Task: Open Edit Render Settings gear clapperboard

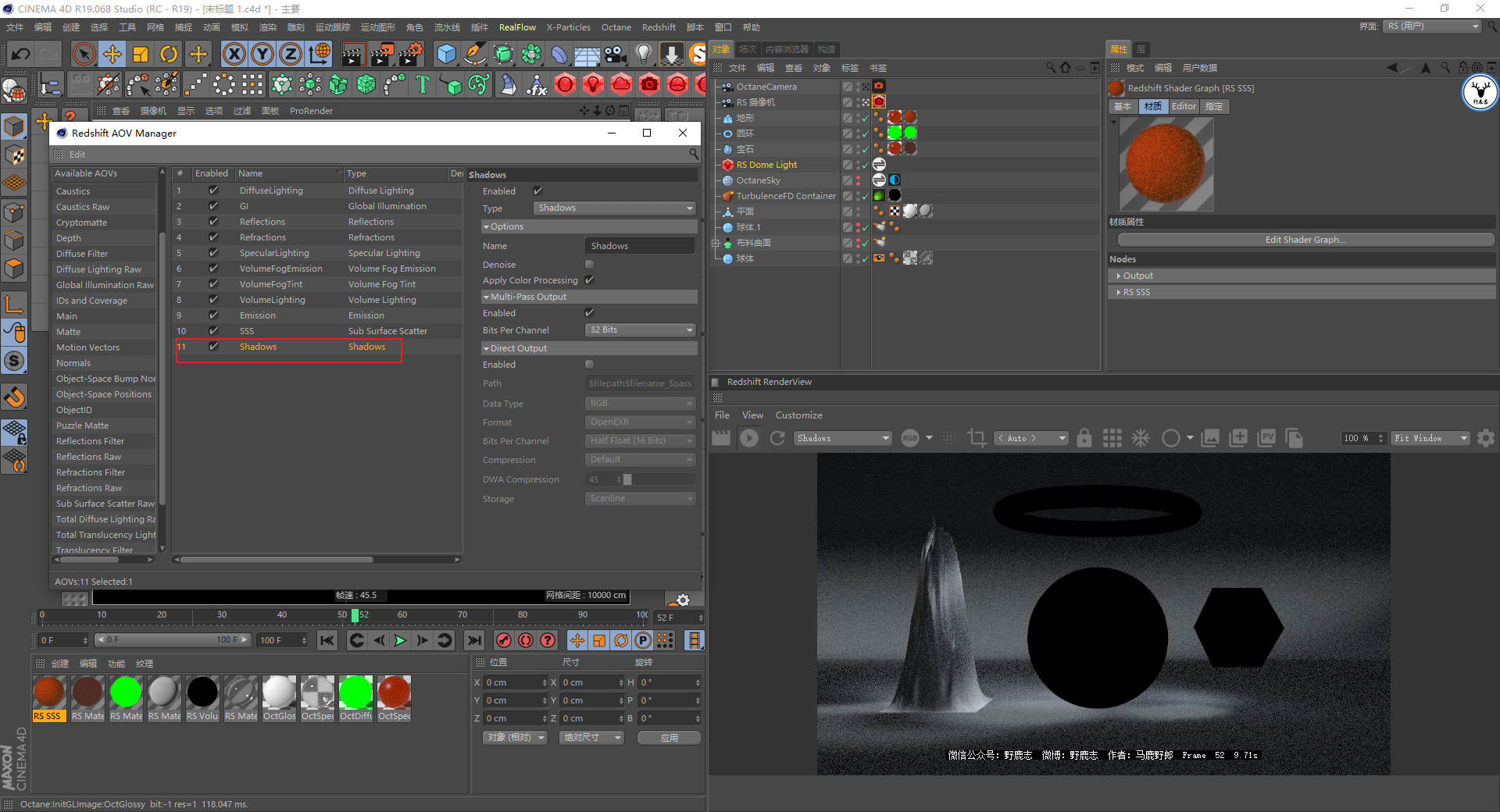Action: (411, 55)
